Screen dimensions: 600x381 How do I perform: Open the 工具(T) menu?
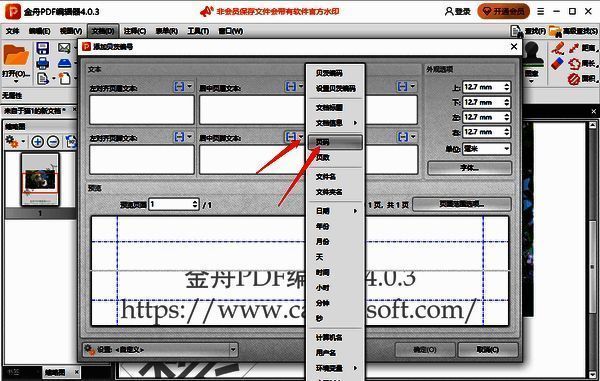click(198, 31)
